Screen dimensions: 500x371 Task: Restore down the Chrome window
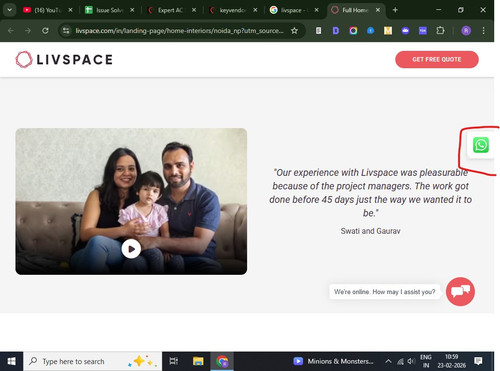tap(461, 10)
